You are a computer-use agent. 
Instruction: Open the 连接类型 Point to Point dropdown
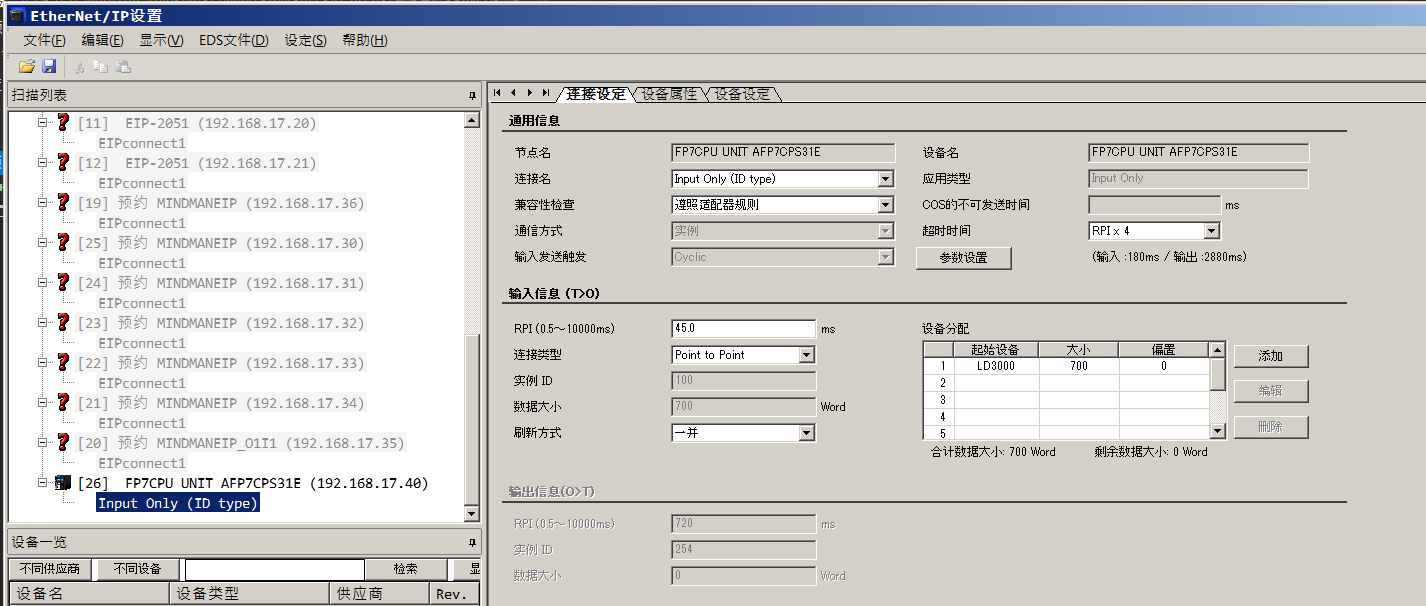tap(806, 355)
